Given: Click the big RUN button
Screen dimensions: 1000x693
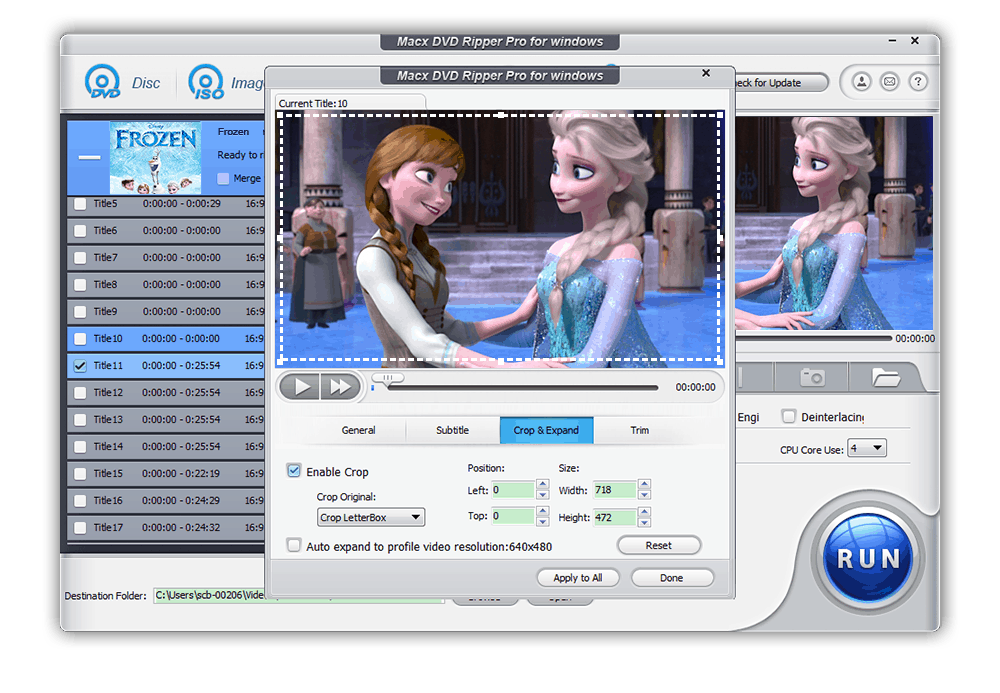Looking at the screenshot, I should coord(868,558).
